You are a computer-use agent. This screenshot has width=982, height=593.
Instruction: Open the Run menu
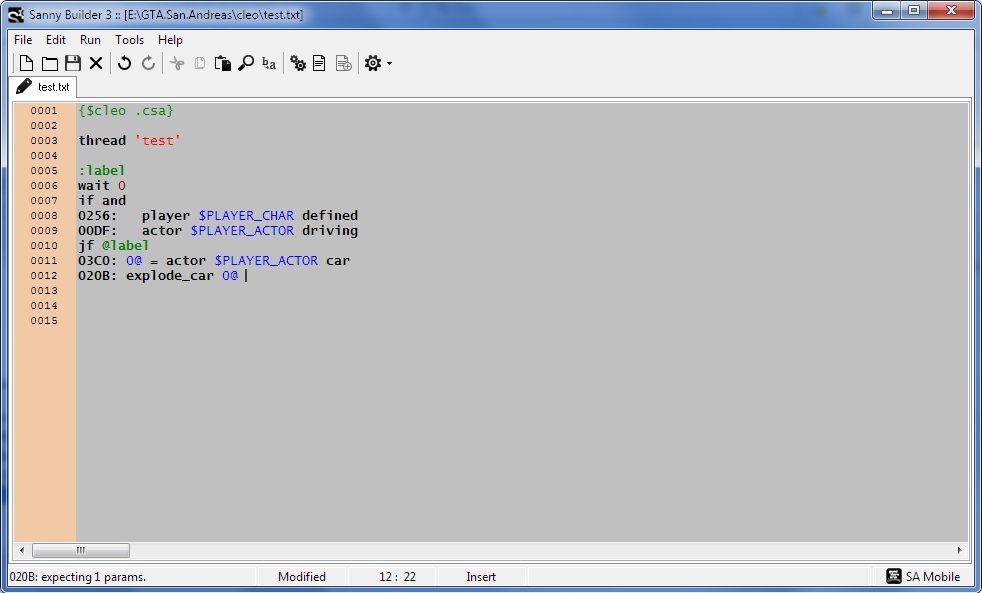(x=90, y=40)
